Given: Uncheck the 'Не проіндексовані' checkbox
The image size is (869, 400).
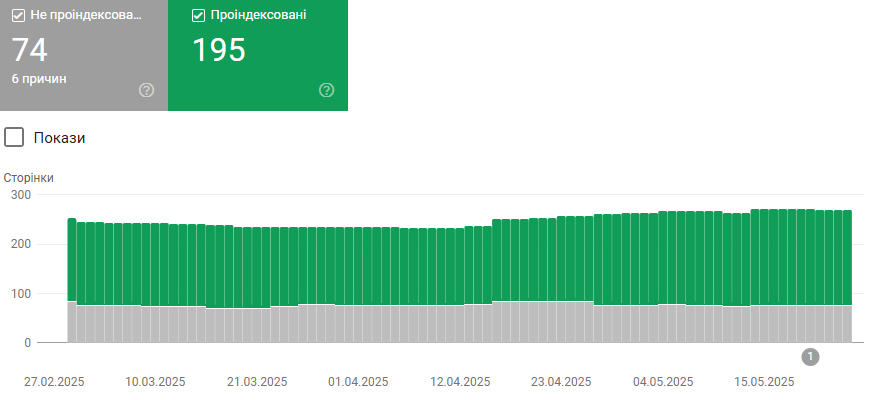Looking at the screenshot, I should point(18,16).
